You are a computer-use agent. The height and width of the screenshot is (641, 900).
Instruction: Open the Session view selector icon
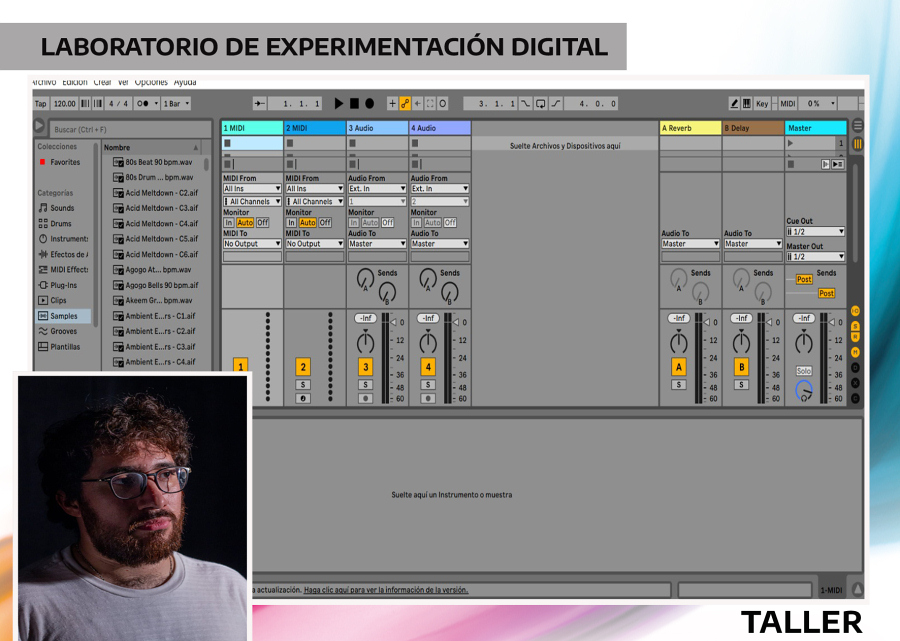(858, 144)
